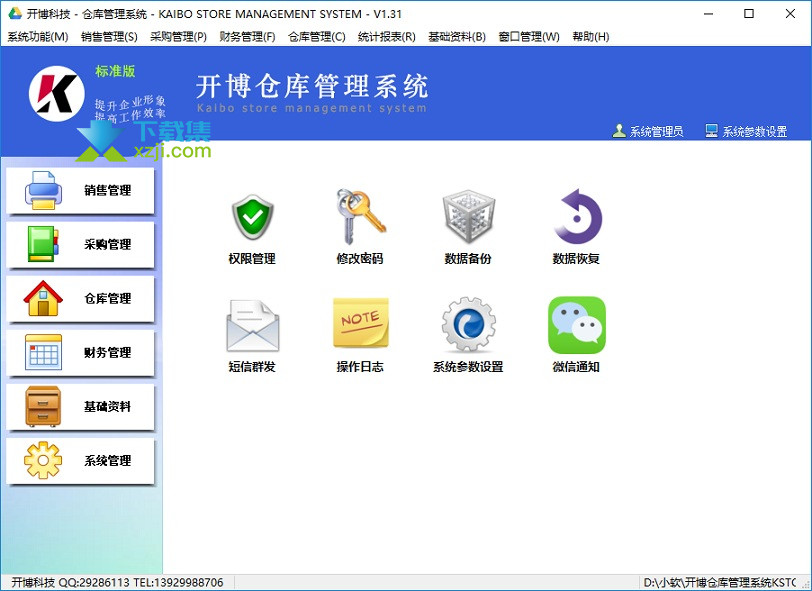Maximize the application window

(749, 14)
